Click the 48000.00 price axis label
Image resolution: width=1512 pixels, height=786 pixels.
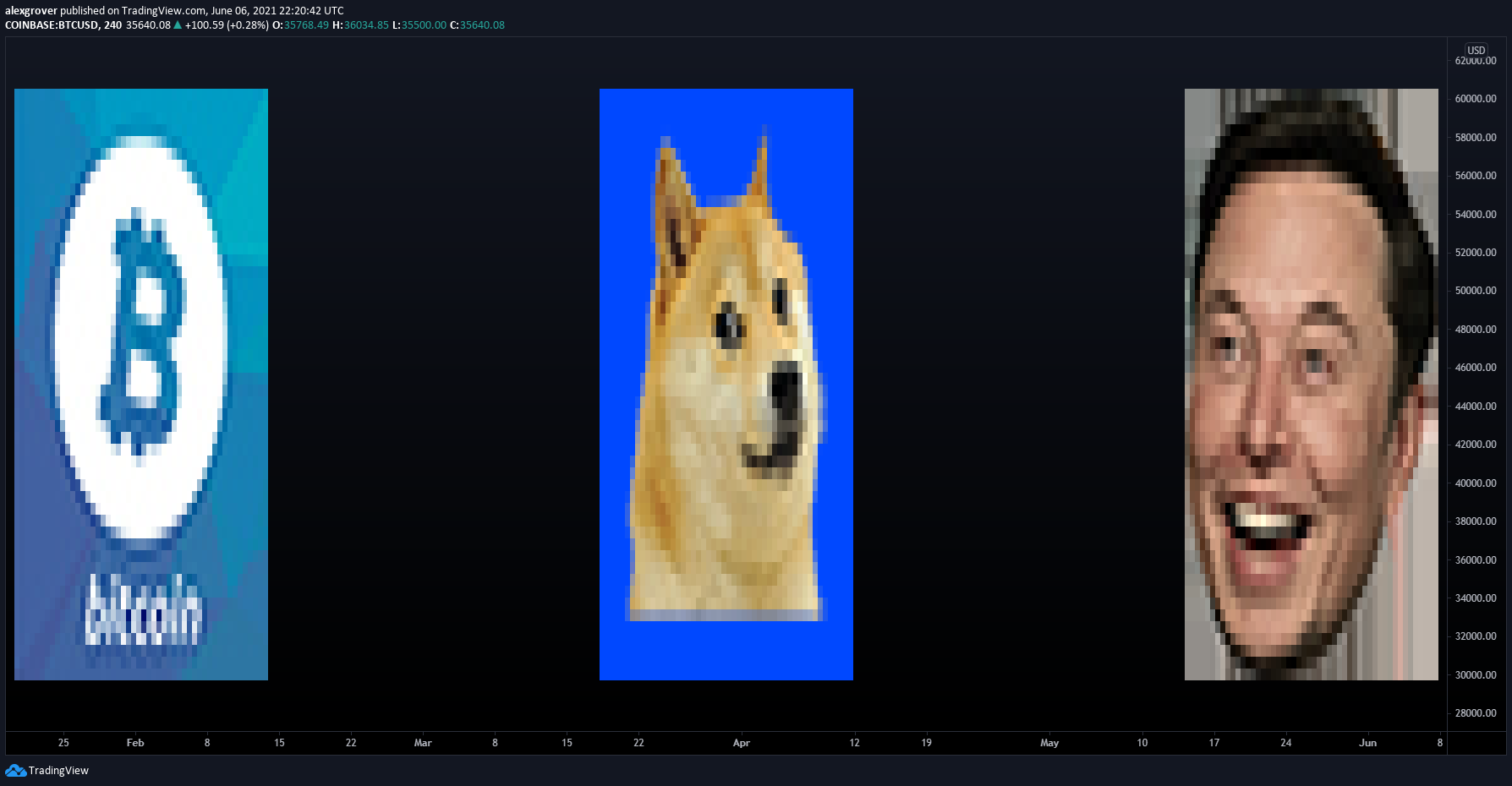pyautogui.click(x=1476, y=330)
